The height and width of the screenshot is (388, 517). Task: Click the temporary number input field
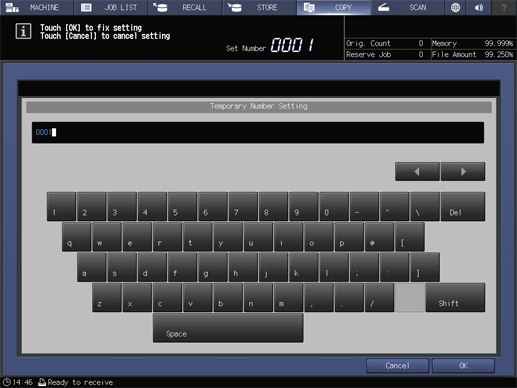click(258, 133)
